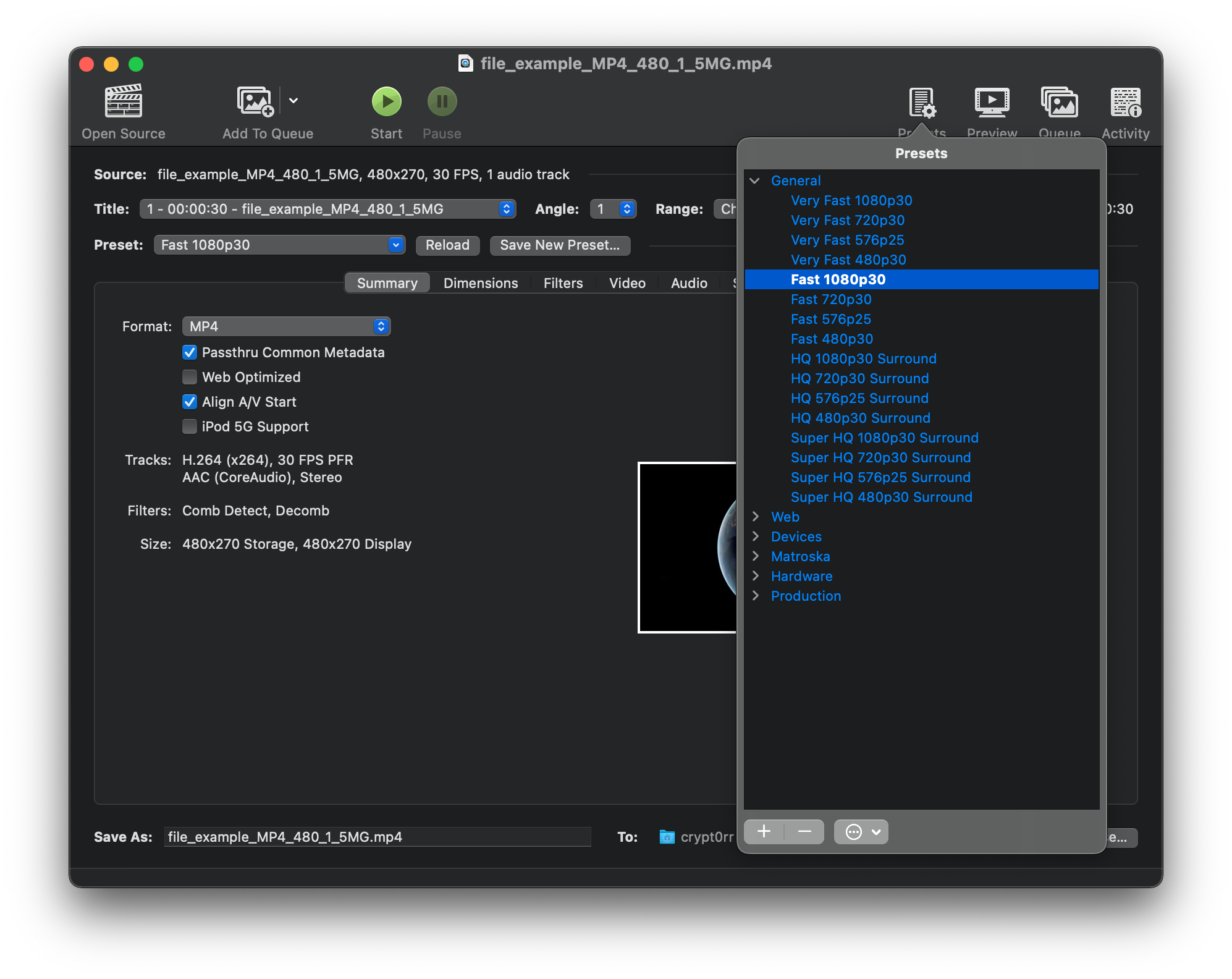This screenshot has height=979, width=1232.
Task: Toggle the Passthru Common Metadata checkbox
Action: (190, 352)
